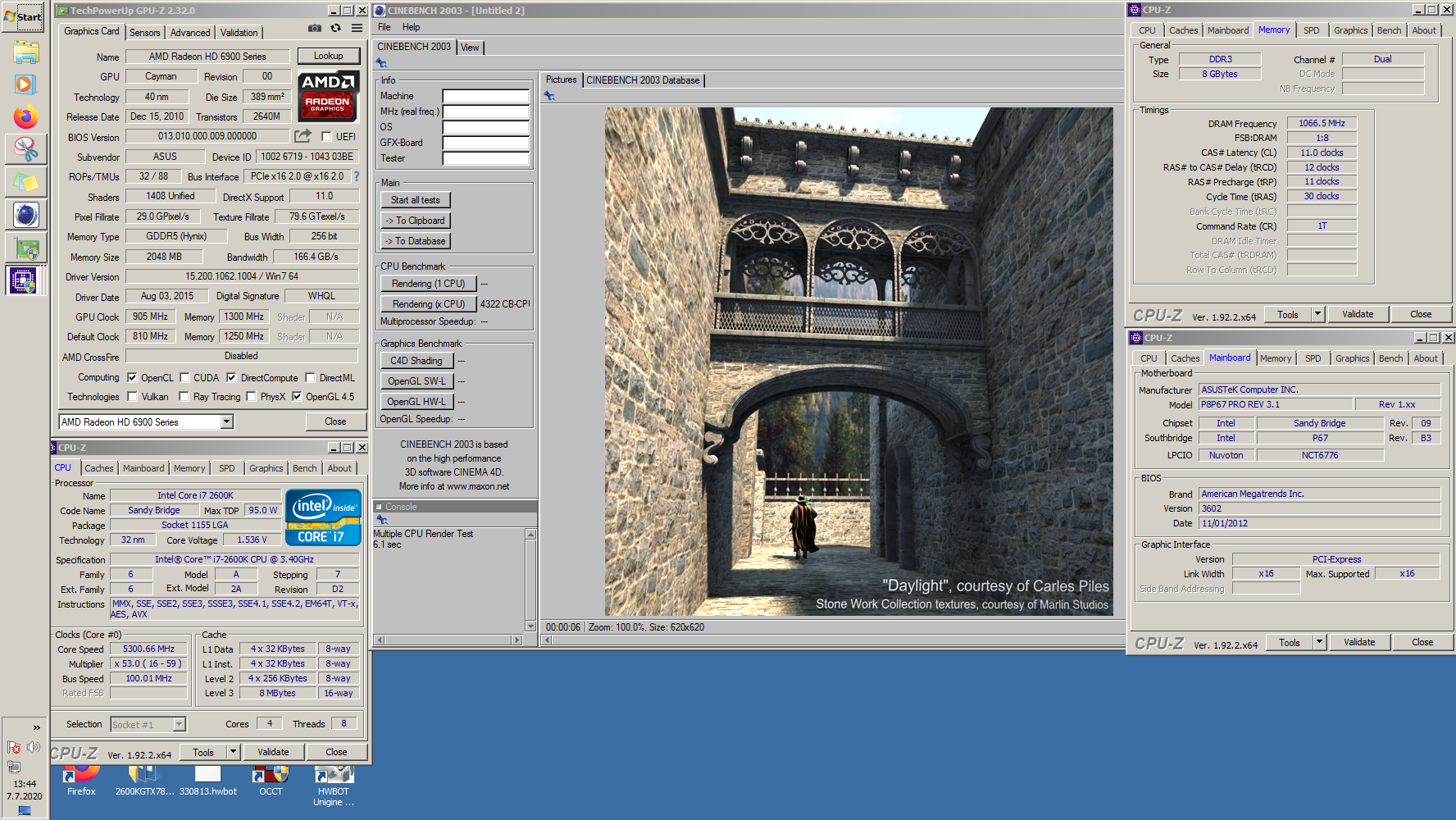
Task: Toggle the PhysX checkbox
Action: 252,397
